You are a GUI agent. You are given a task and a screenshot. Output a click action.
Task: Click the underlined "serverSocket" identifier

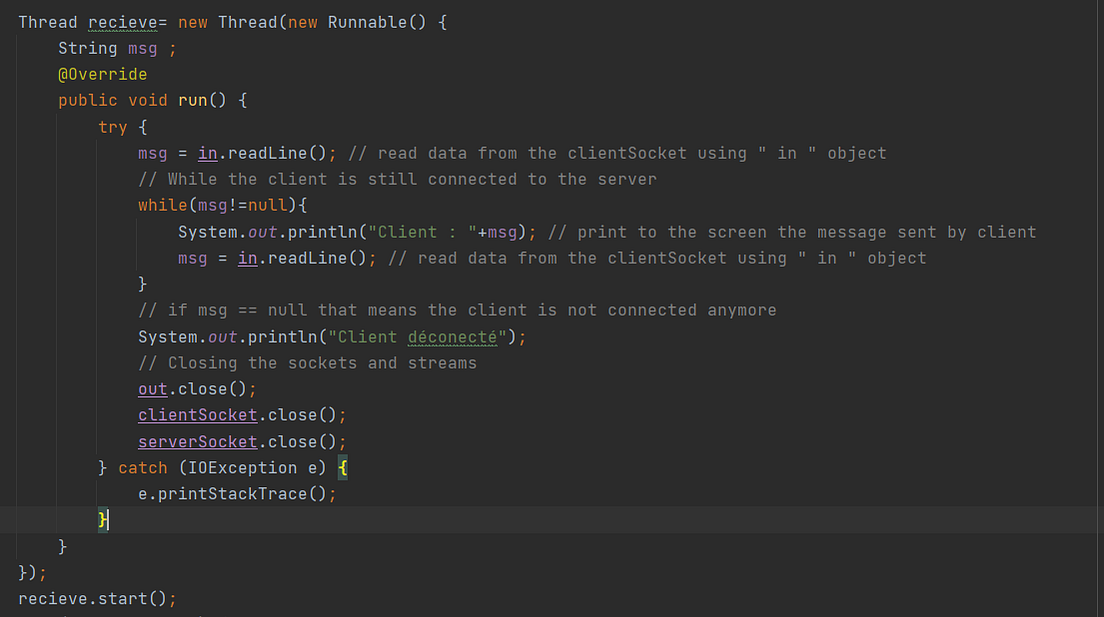(x=197, y=441)
